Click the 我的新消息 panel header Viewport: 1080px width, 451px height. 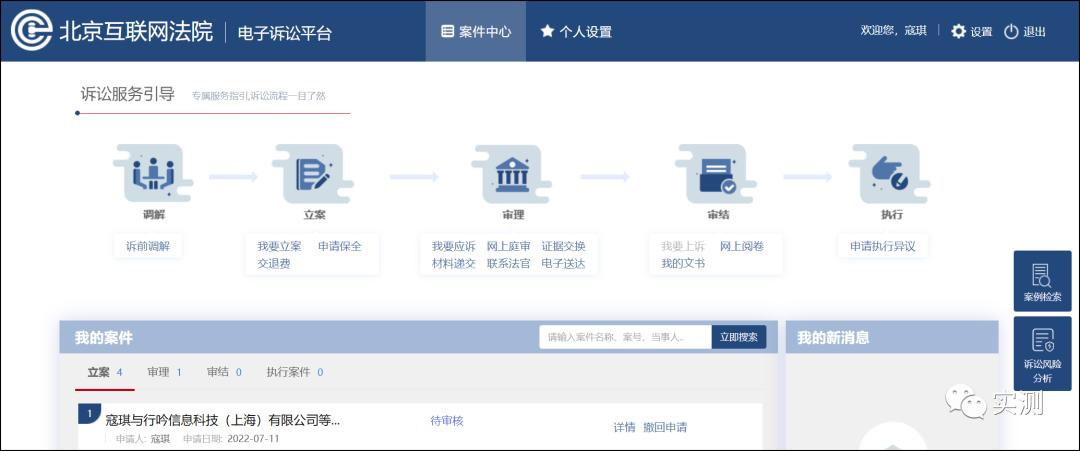pos(892,337)
